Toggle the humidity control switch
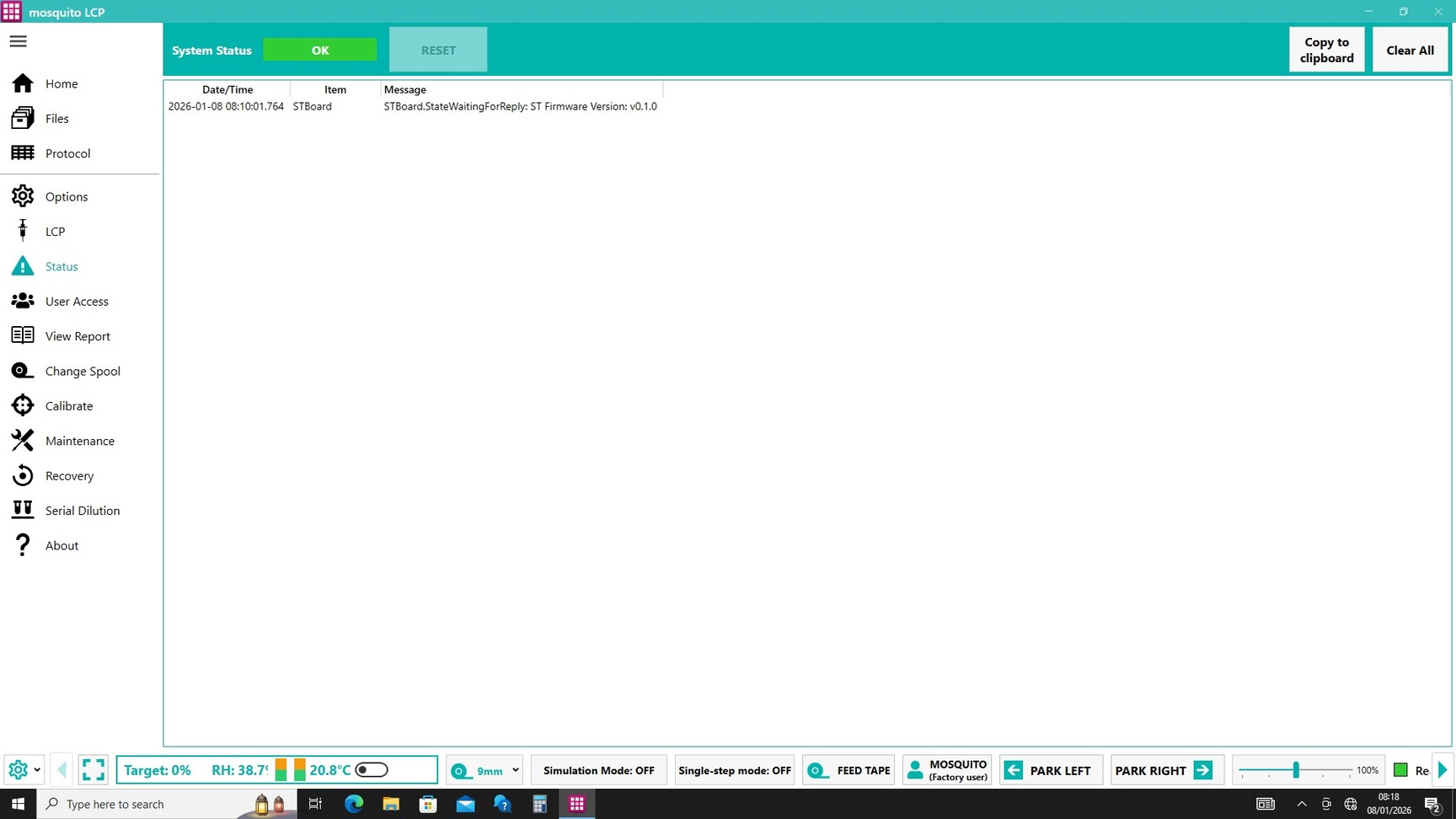 pos(372,770)
